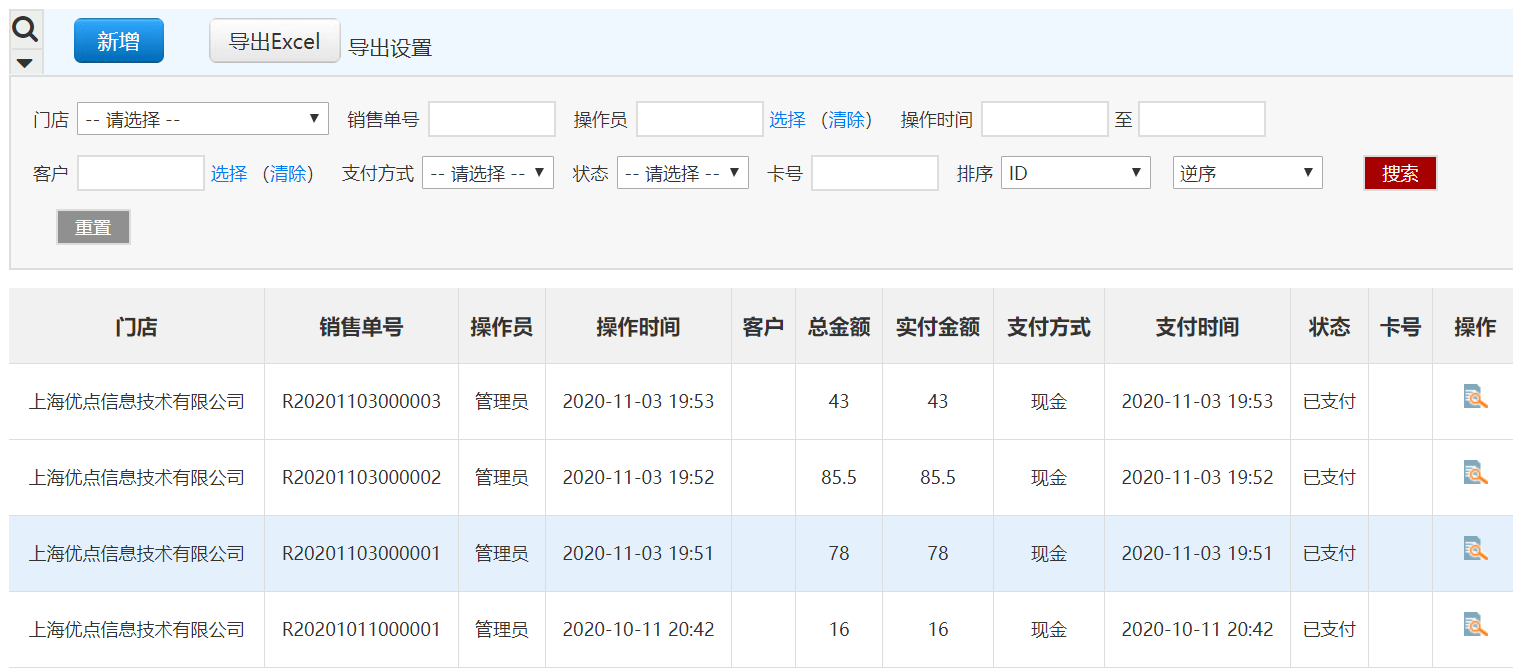Open the 状态 dropdown
The image size is (1513, 670).
tap(683, 173)
